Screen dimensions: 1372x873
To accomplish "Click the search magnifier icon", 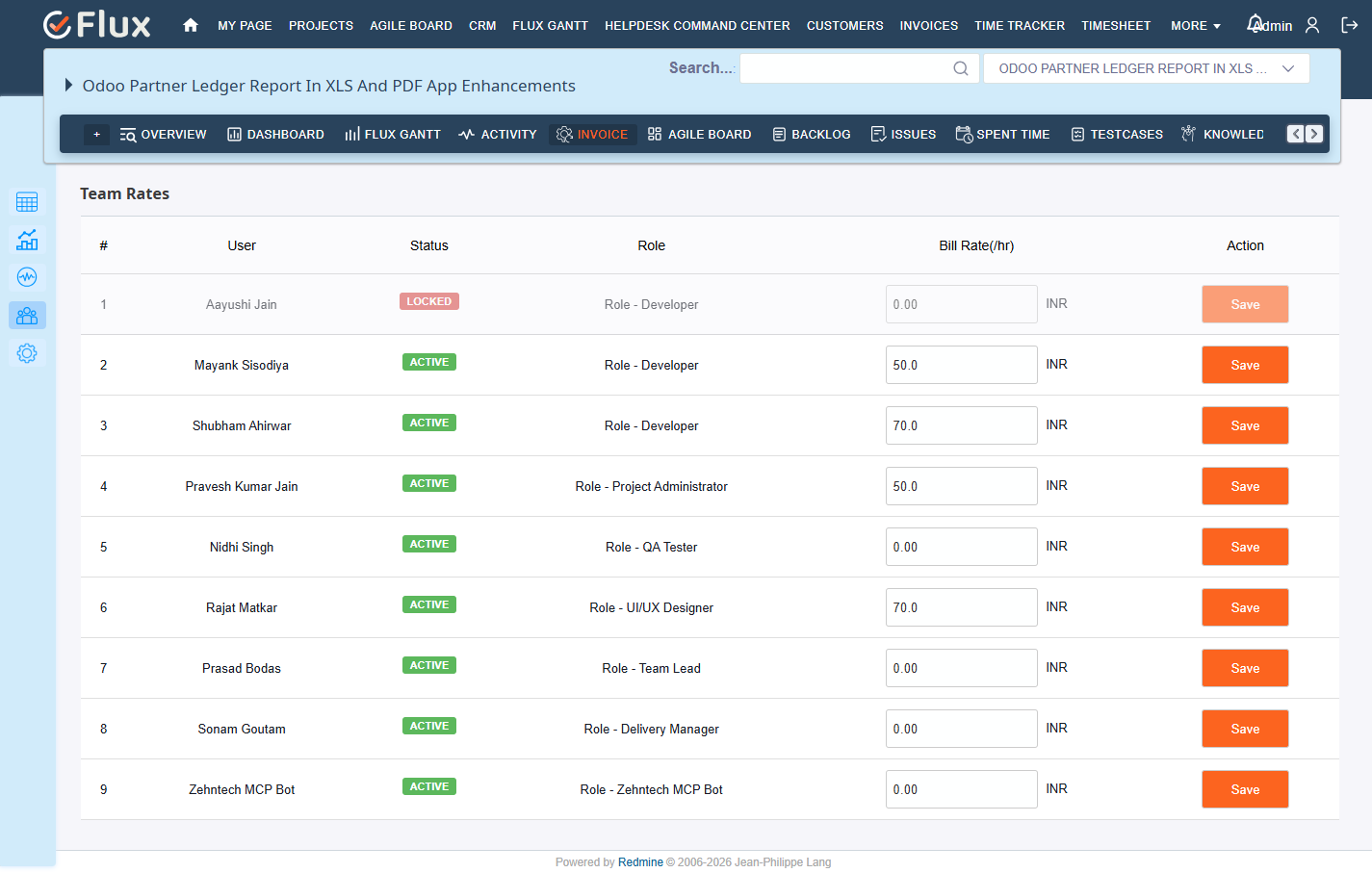I will click(960, 68).
